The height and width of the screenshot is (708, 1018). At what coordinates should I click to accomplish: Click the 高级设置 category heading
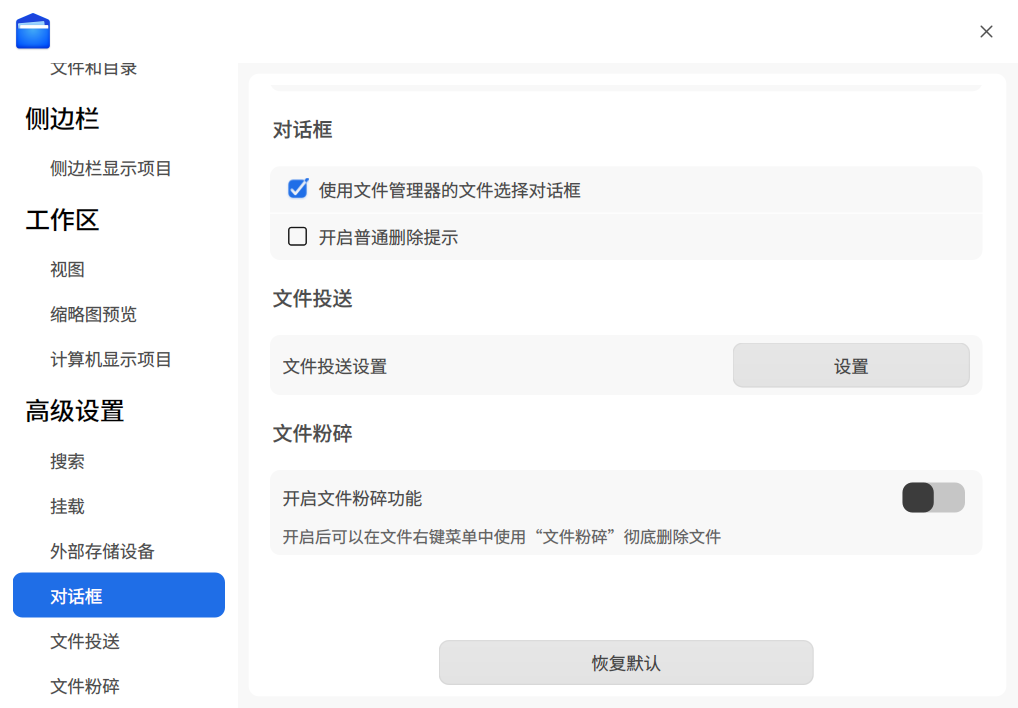75,411
